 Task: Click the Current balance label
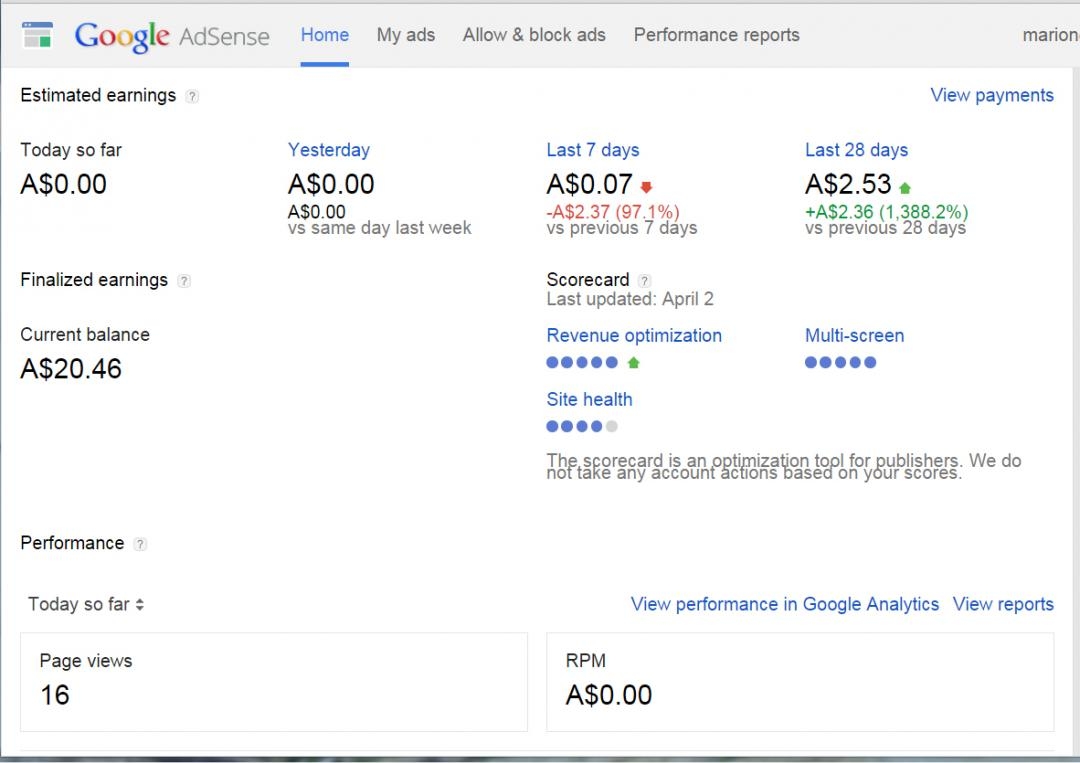[x=85, y=335]
